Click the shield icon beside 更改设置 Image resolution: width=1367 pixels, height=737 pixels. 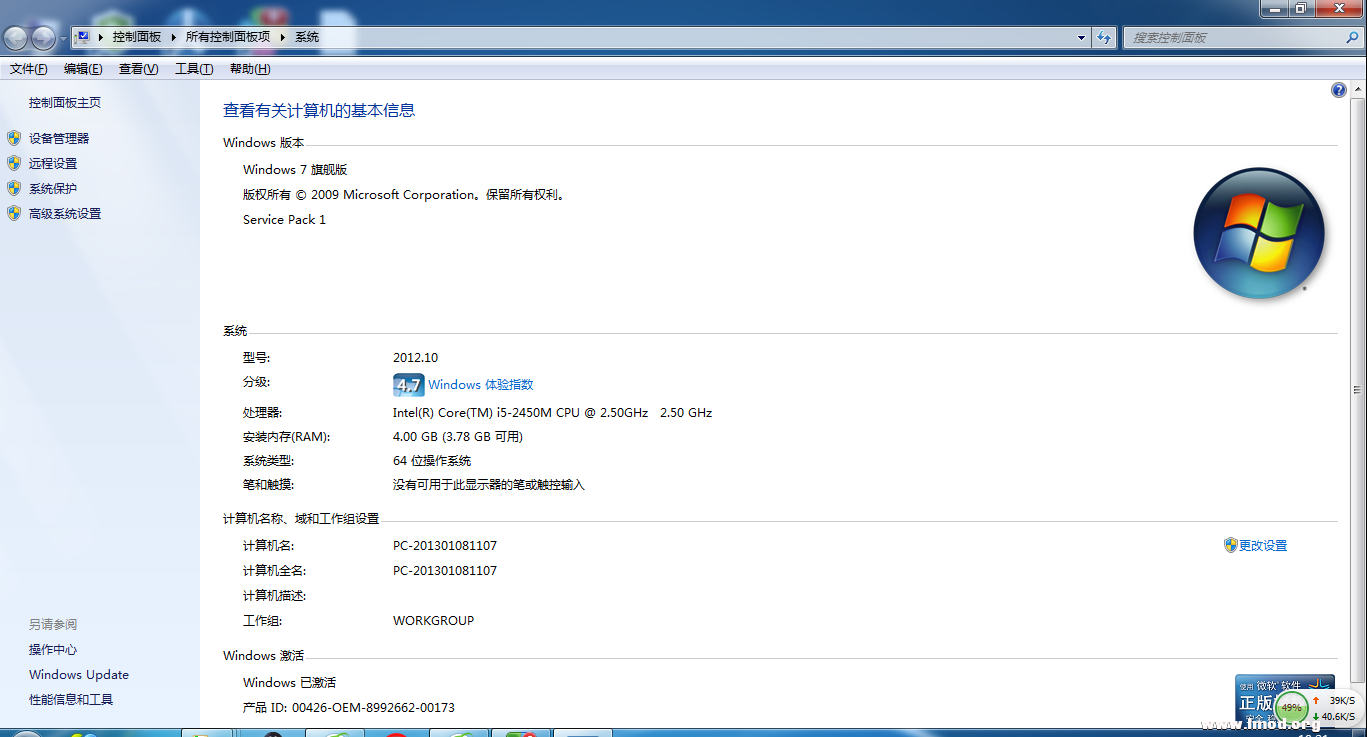1230,545
